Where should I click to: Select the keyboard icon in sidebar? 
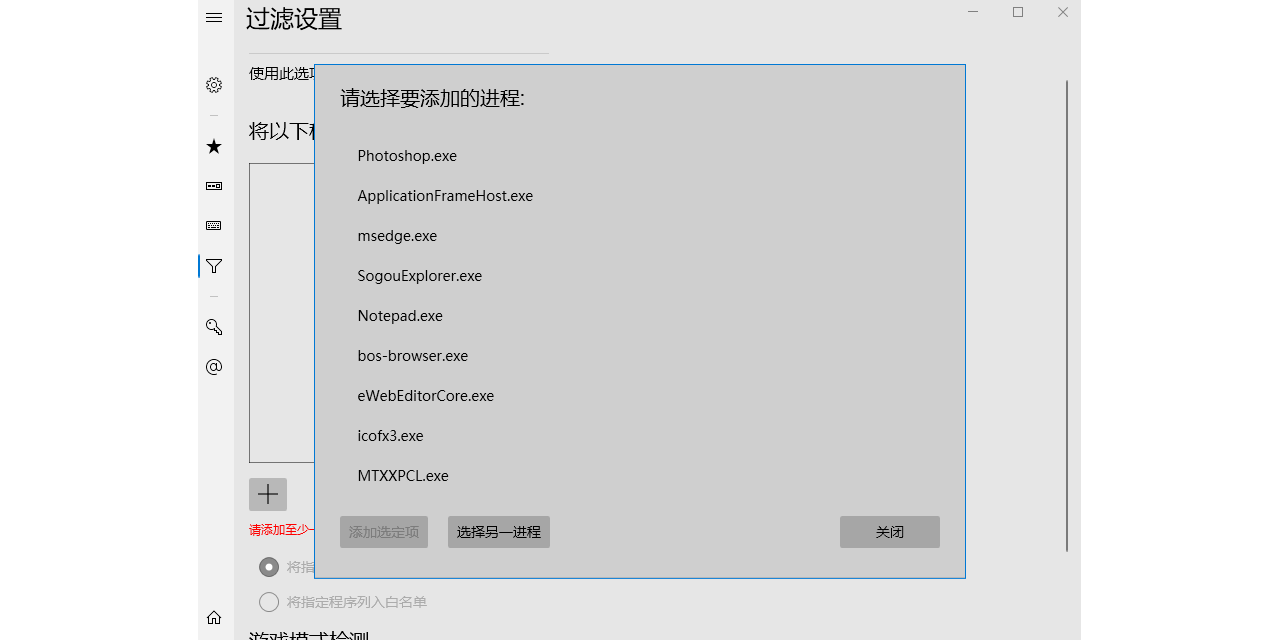pyautogui.click(x=213, y=225)
